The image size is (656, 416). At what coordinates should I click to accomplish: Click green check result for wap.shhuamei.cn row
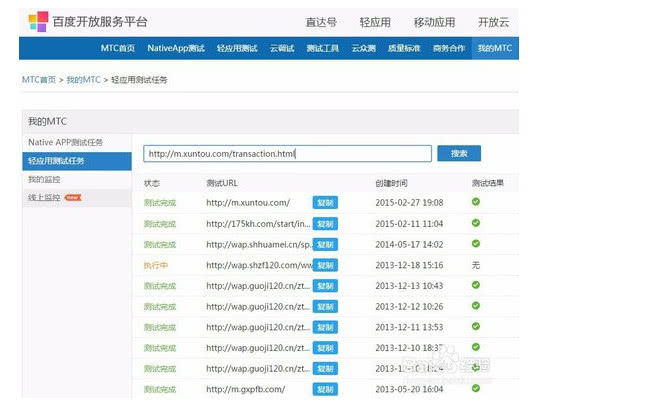476,244
